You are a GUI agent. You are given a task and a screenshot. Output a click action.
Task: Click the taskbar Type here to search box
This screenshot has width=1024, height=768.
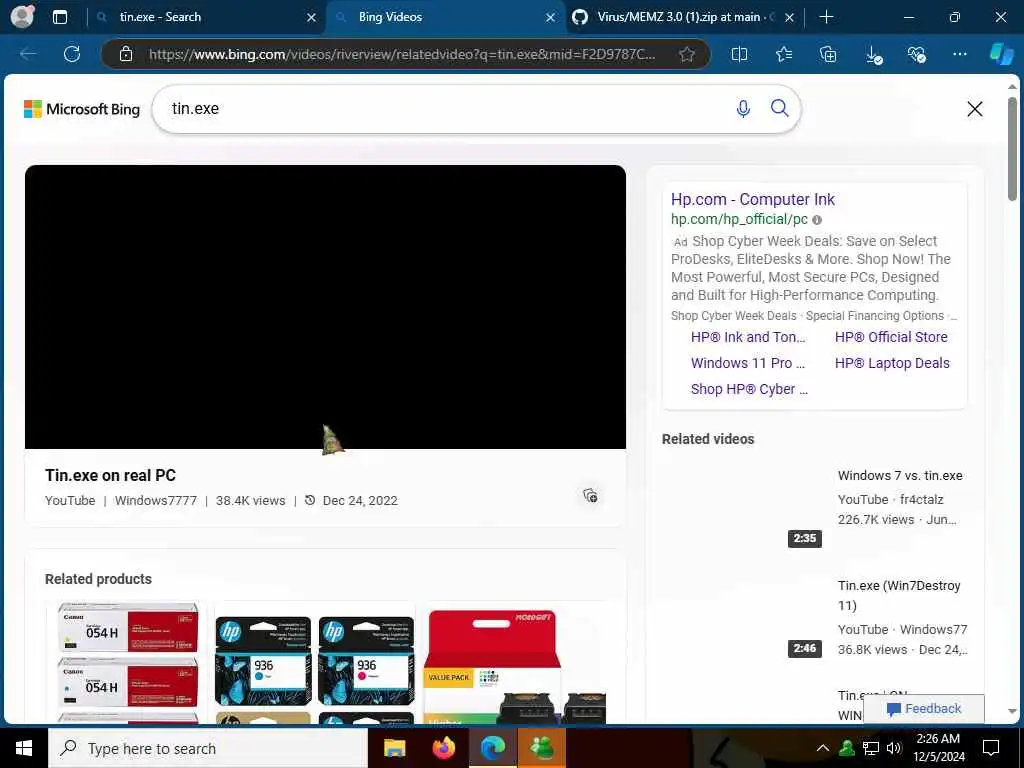click(208, 748)
